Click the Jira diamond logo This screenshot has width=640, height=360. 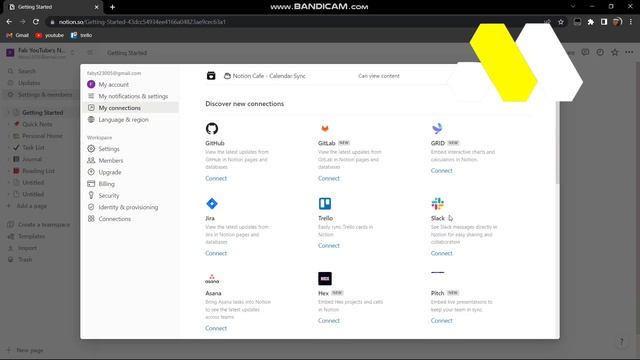pyautogui.click(x=212, y=203)
